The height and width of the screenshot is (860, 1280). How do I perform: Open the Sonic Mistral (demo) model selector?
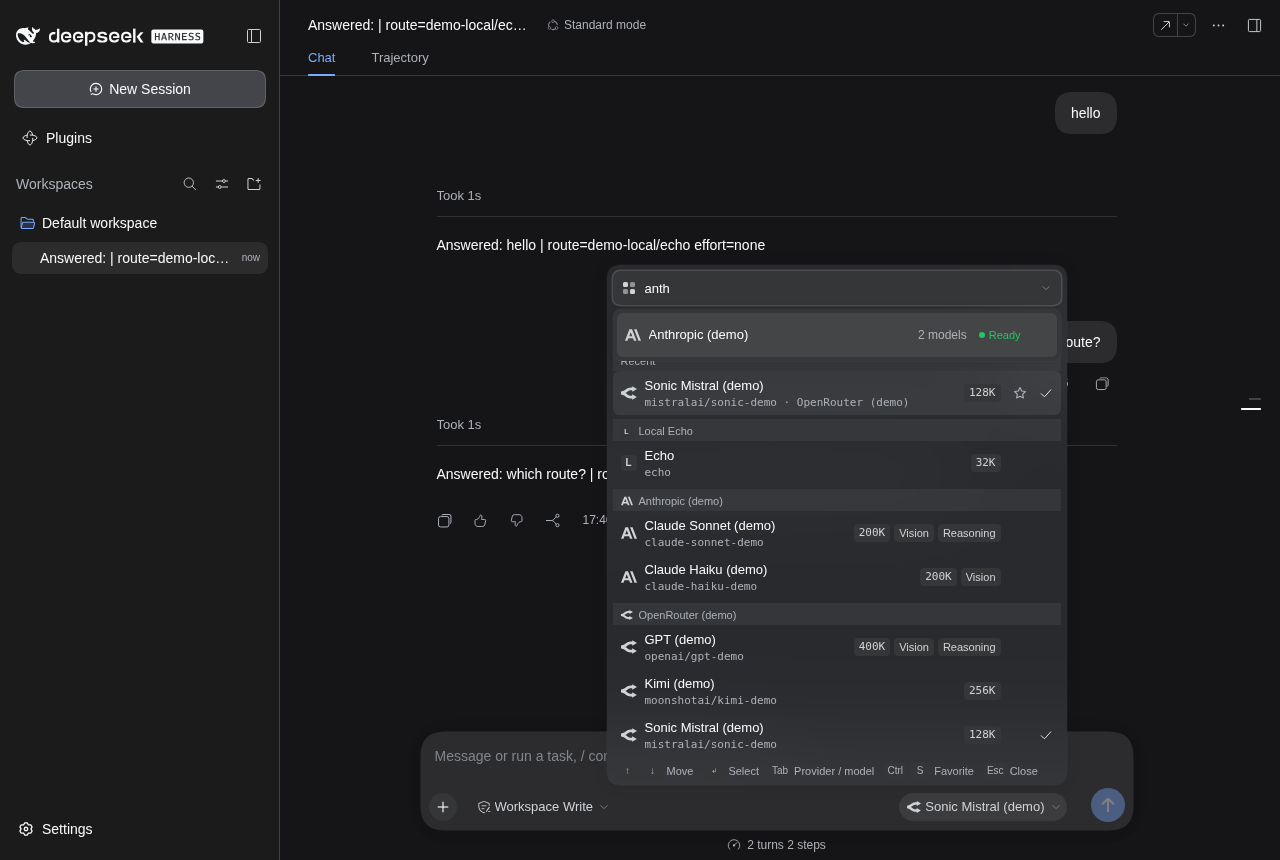[983, 807]
